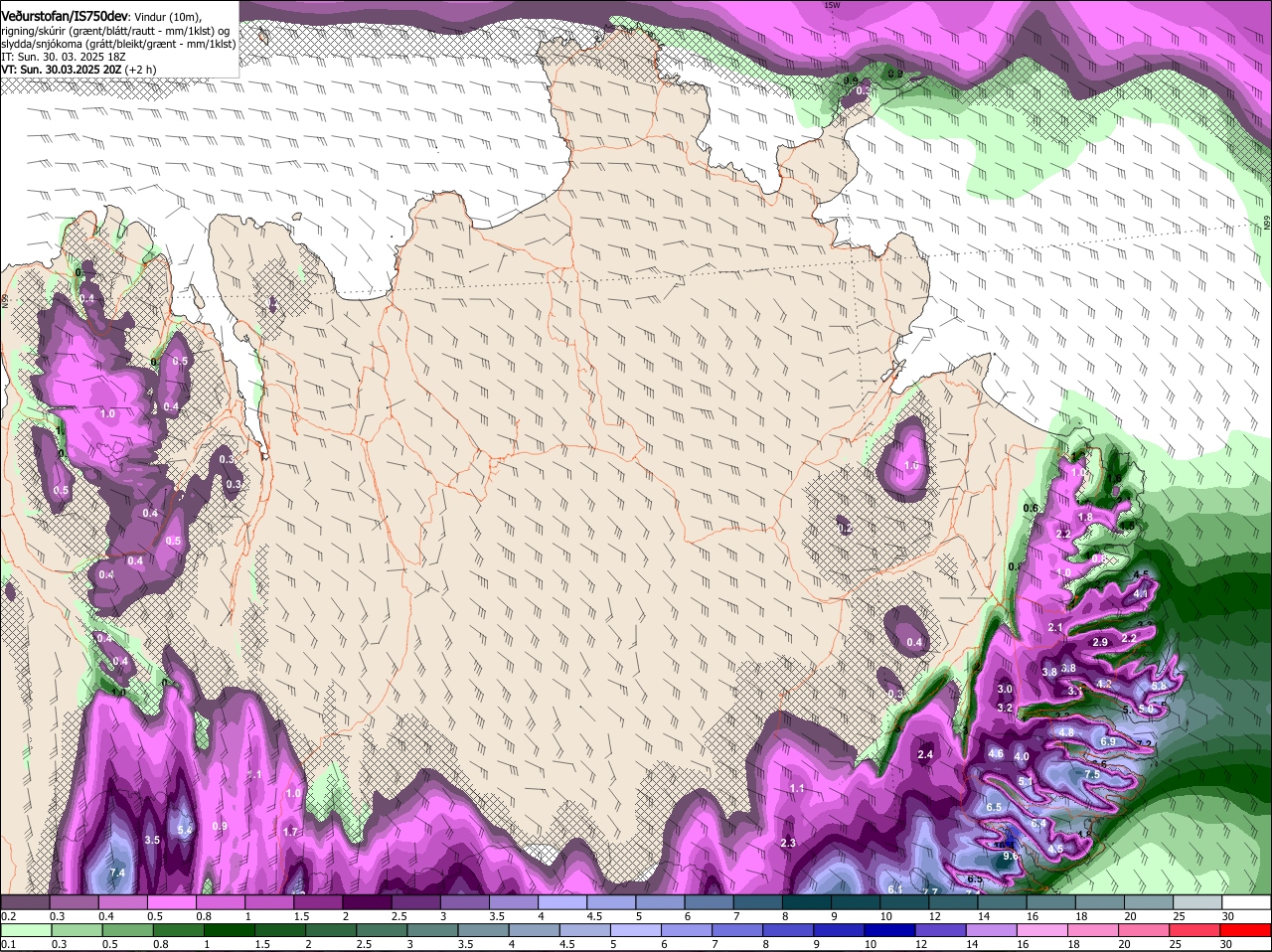The height and width of the screenshot is (952, 1272).
Task: Click the "5.1" precipitation value on the map
Action: tap(1027, 782)
